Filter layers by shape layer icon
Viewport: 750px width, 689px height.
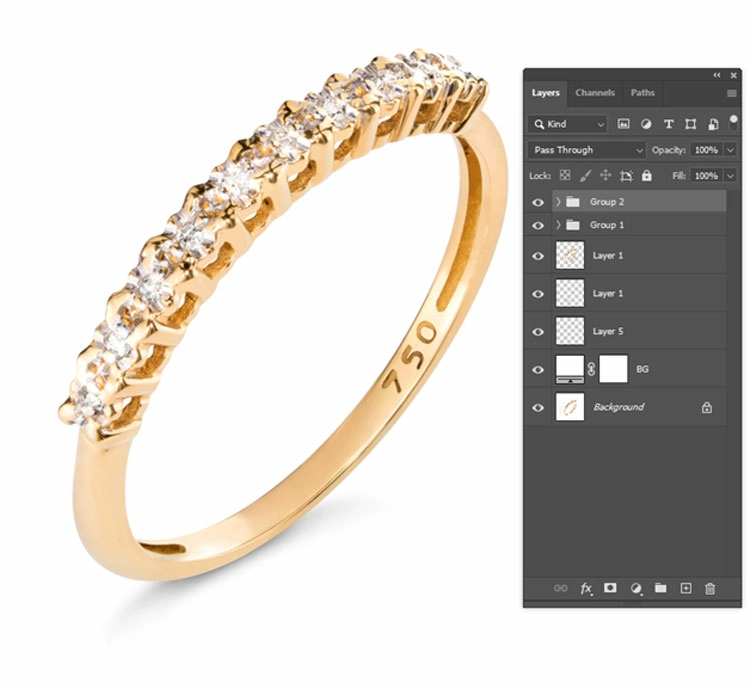click(690, 124)
